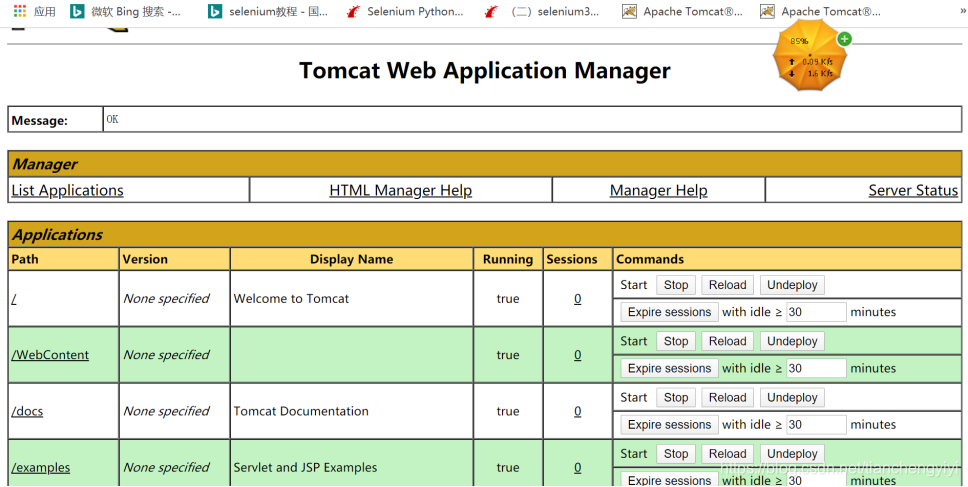Open the Manager Help link
Image resolution: width=968 pixels, height=487 pixels.
click(x=659, y=190)
